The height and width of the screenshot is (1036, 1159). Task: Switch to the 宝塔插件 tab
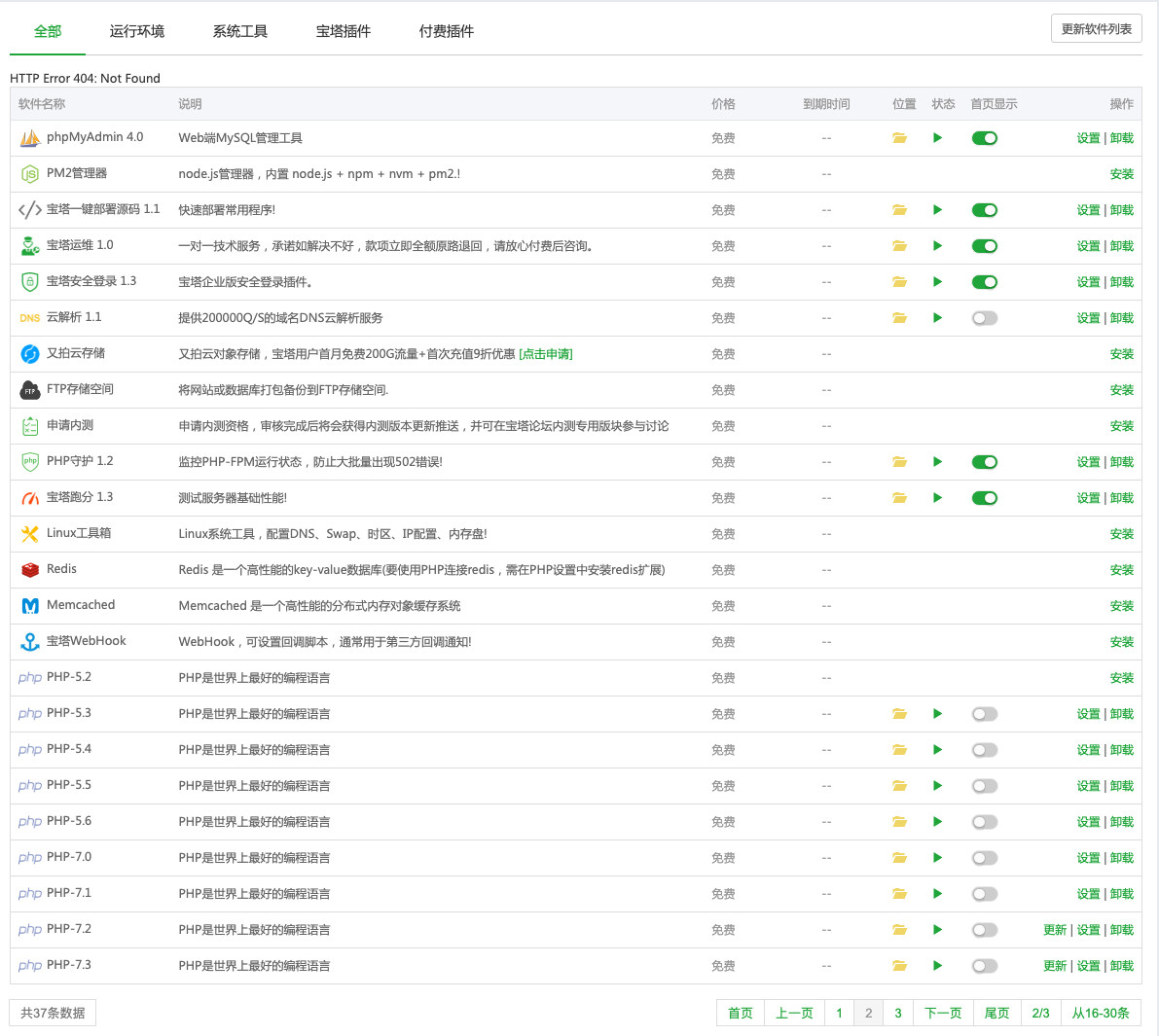(x=343, y=31)
